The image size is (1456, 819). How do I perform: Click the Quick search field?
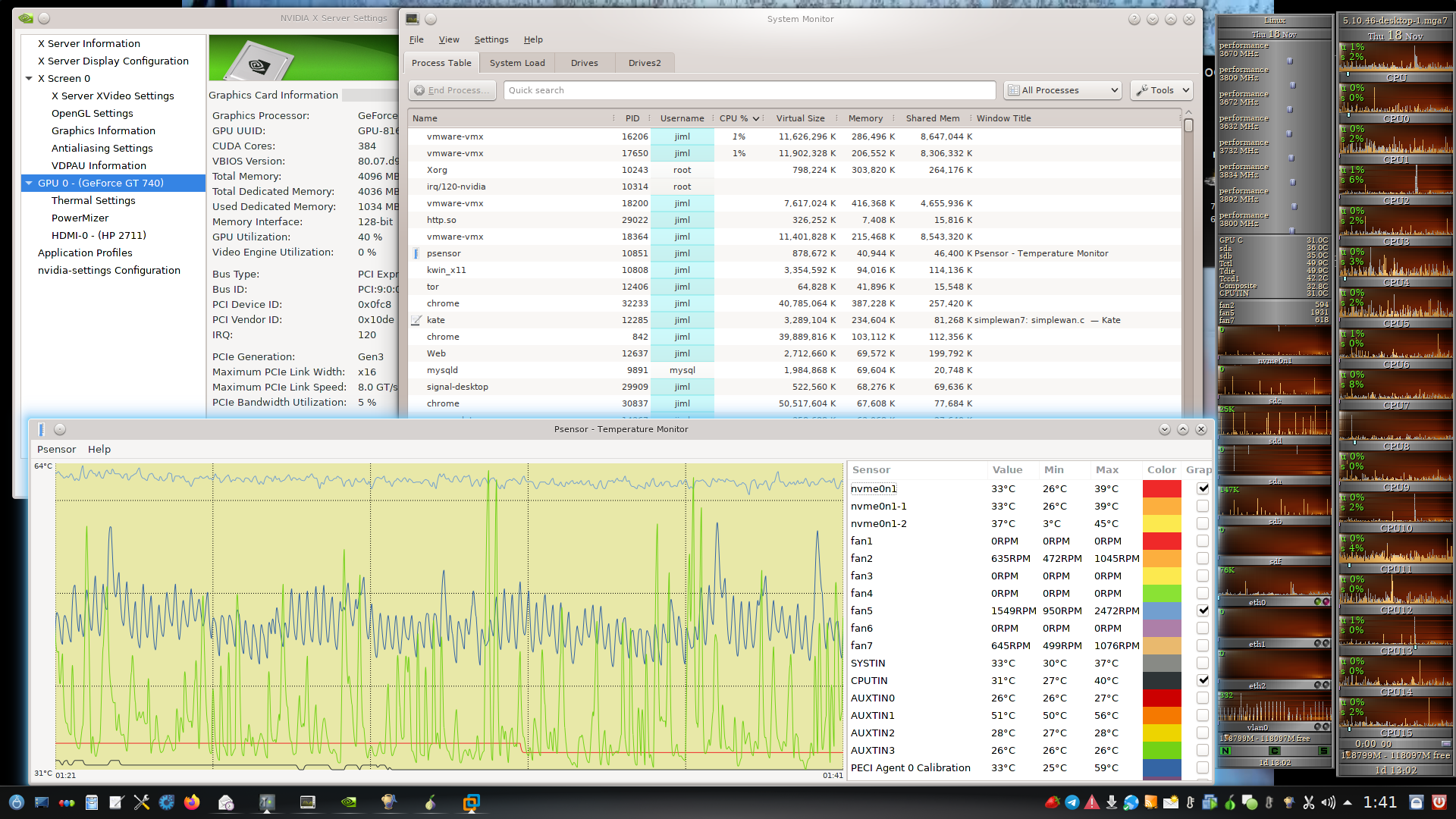coord(749,90)
